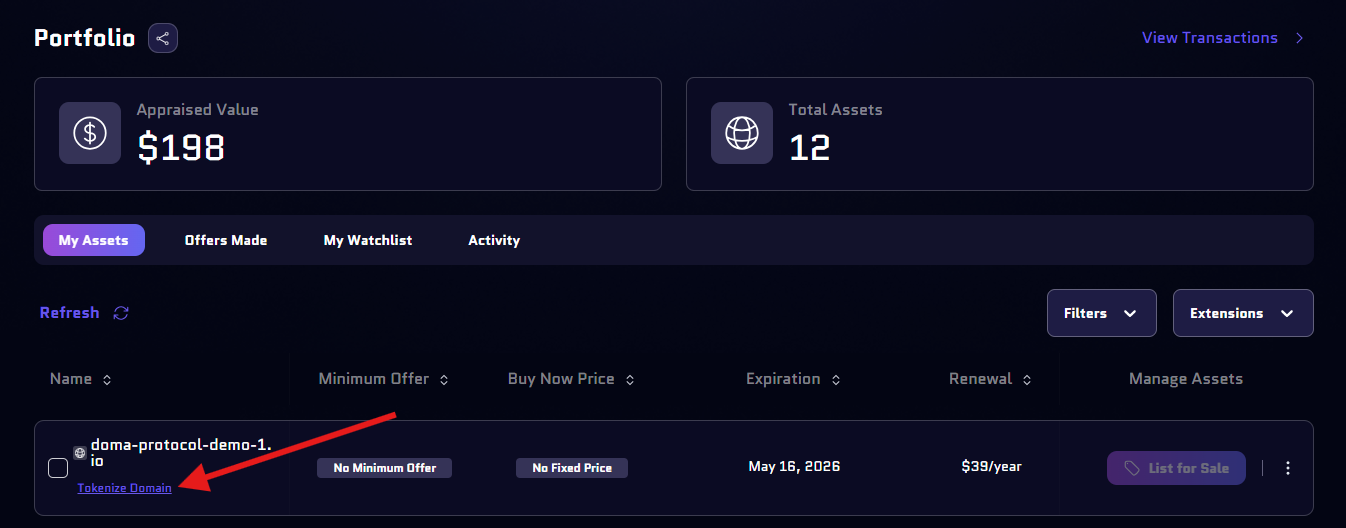1346x528 pixels.
Task: Switch to the Offers Made tab
Action: [226, 240]
